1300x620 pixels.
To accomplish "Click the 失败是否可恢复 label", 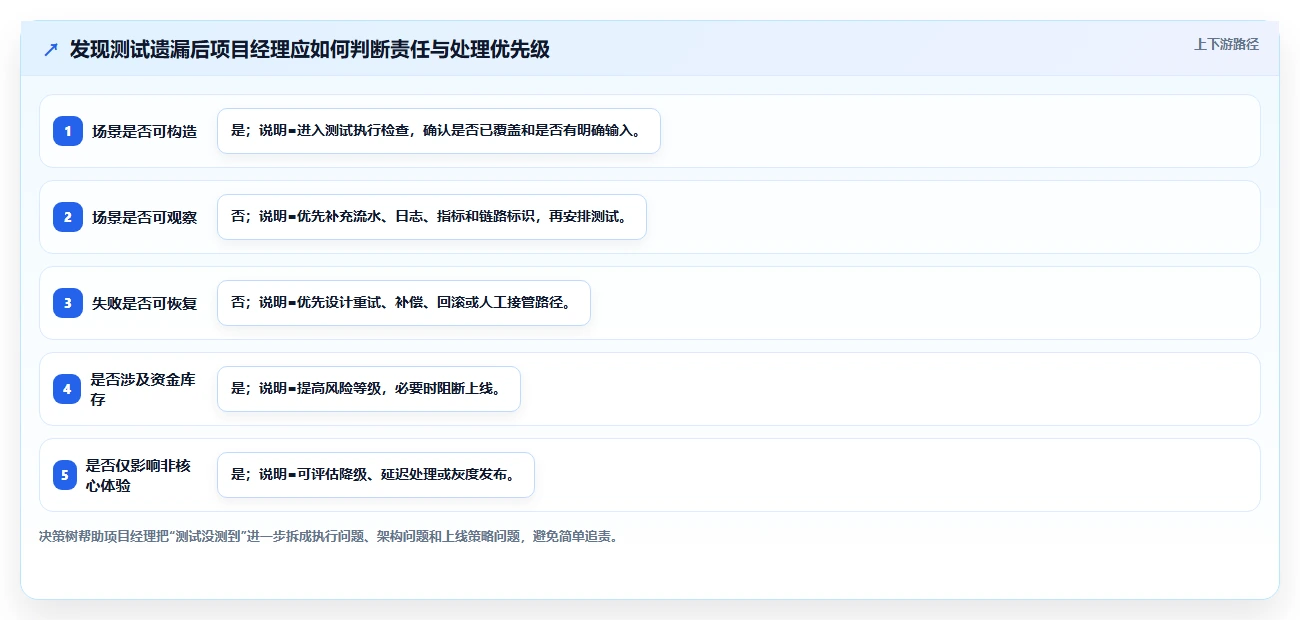I will [145, 303].
